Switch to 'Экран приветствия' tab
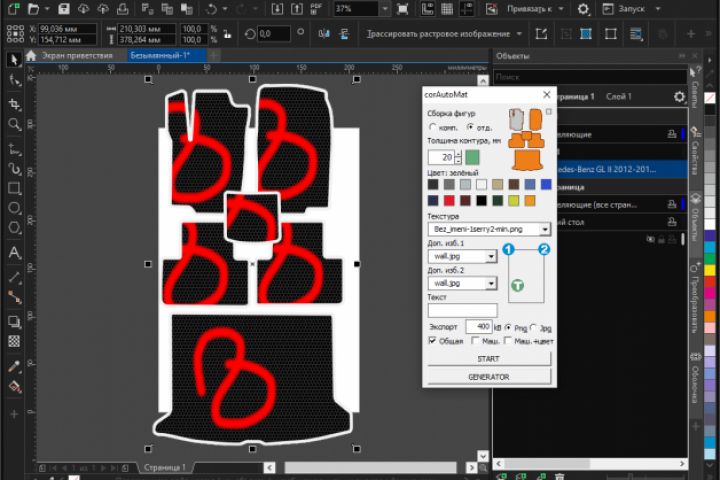This screenshot has width=720, height=480. (x=75, y=55)
